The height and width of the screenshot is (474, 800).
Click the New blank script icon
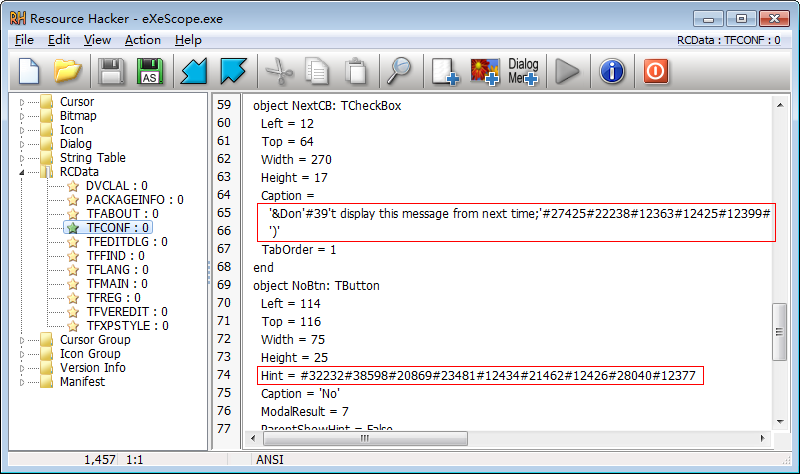tap(29, 71)
